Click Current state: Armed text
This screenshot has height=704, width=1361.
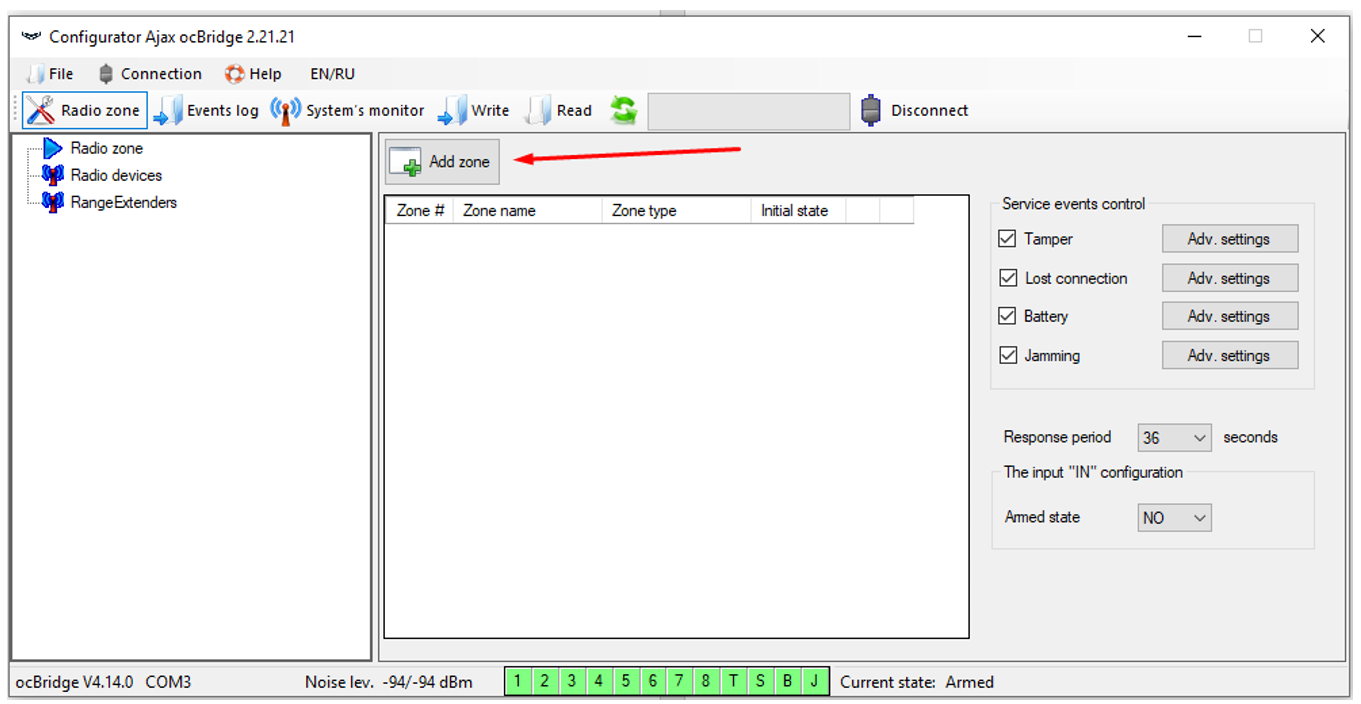coord(917,682)
